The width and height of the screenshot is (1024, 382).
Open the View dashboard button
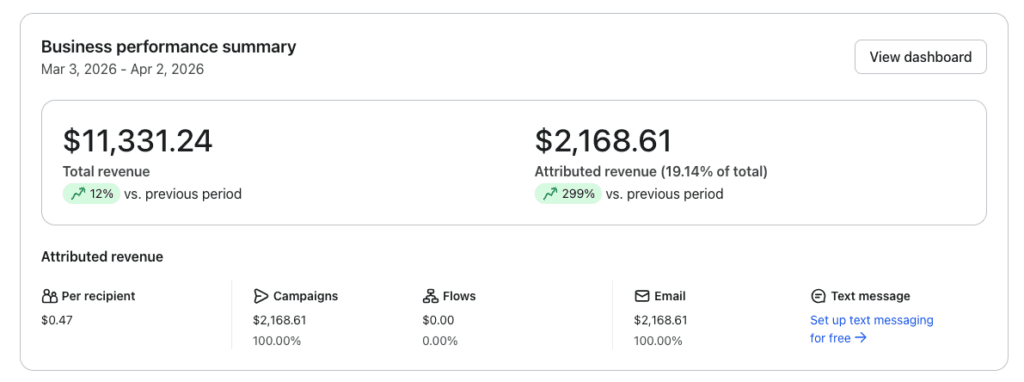pos(920,57)
